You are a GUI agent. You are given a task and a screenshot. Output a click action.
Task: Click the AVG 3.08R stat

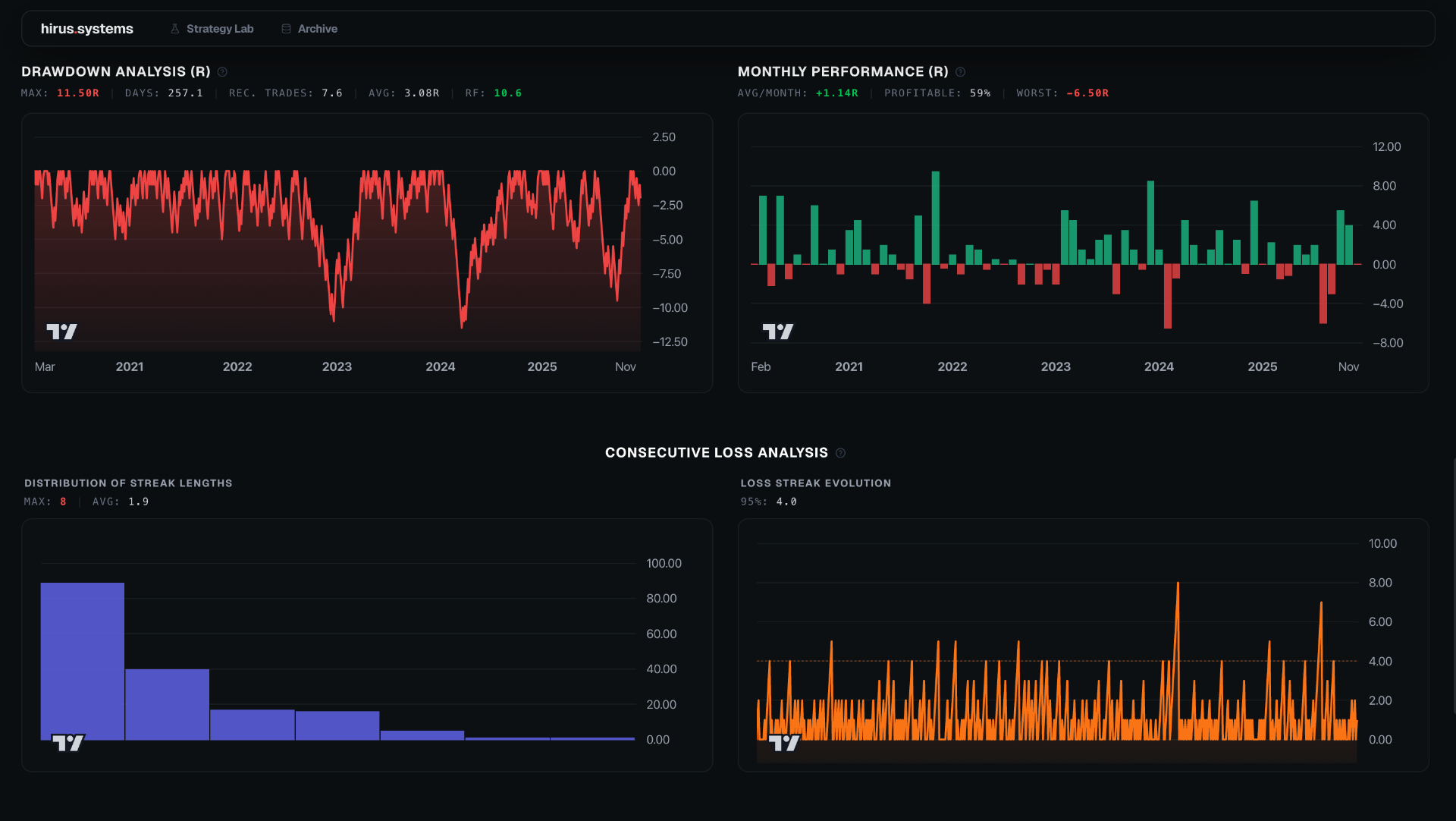[x=404, y=93]
